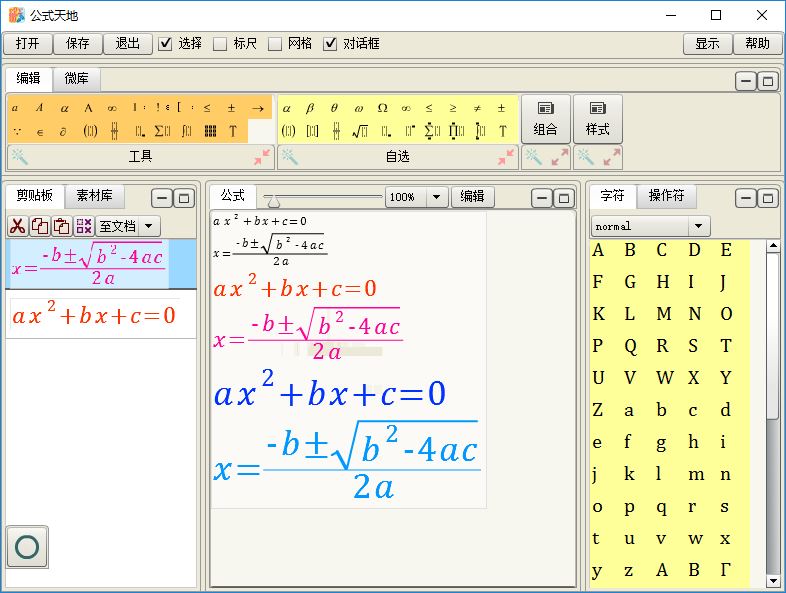Image resolution: width=786 pixels, height=593 pixels.
Task: Click the 保存 button
Action: [x=78, y=44]
